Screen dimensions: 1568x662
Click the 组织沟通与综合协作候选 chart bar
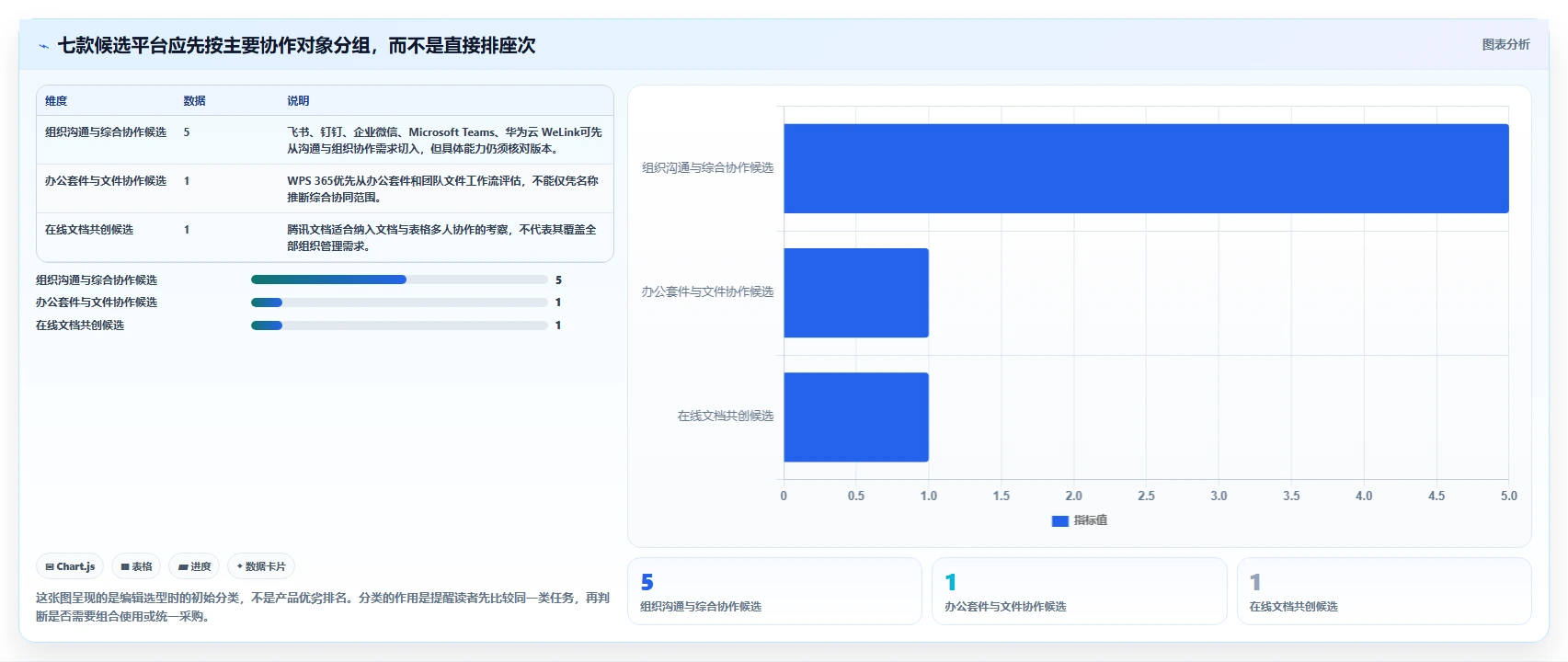tap(1146, 168)
